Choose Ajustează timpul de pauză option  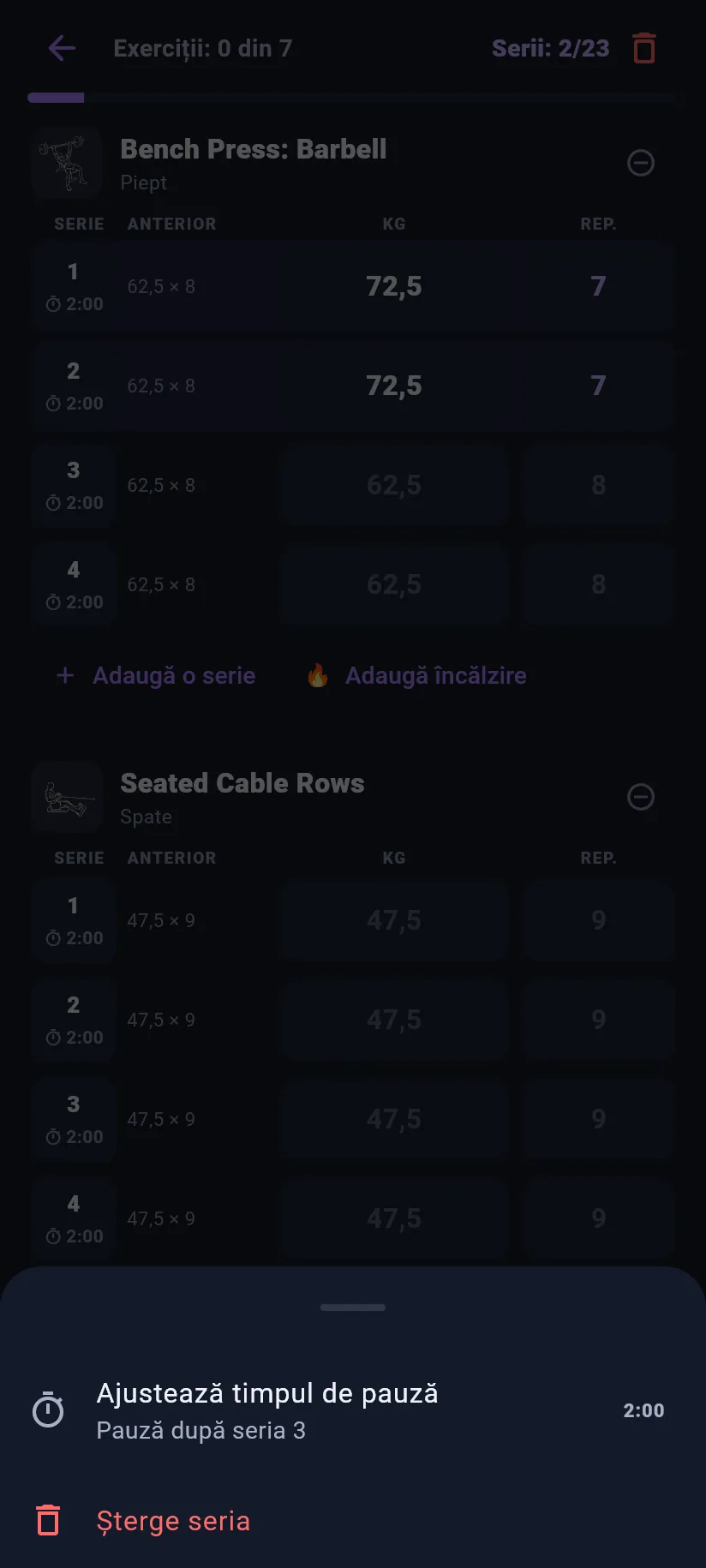coord(353,1410)
